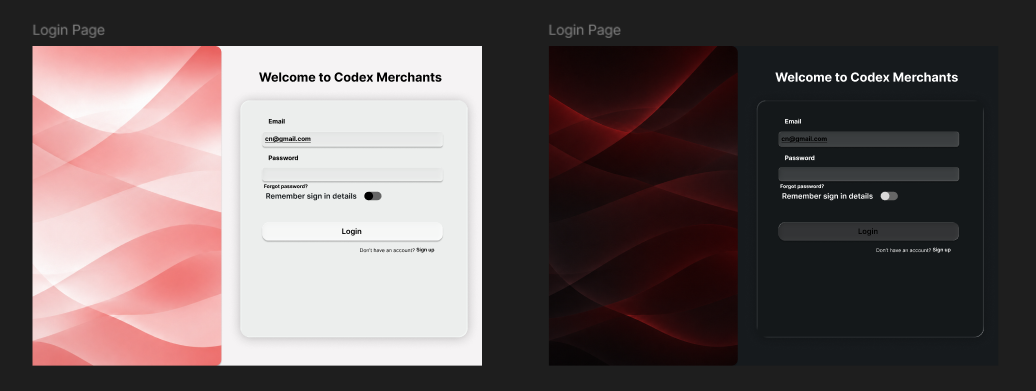This screenshot has height=391, width=1036.
Task: Focus the Password field in light mockup
Action: pos(352,174)
